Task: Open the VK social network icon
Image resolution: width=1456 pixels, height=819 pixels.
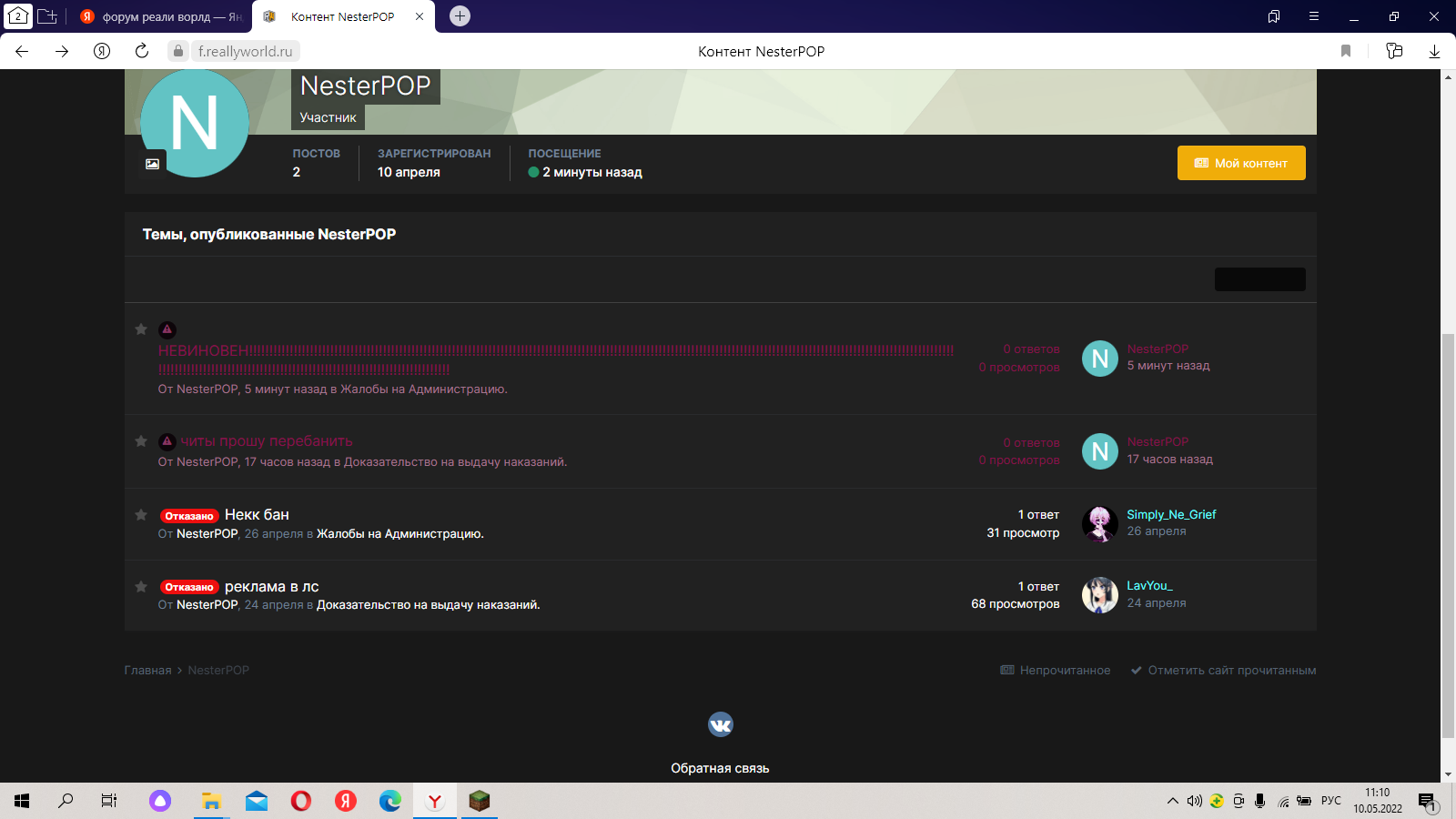Action: point(721,724)
